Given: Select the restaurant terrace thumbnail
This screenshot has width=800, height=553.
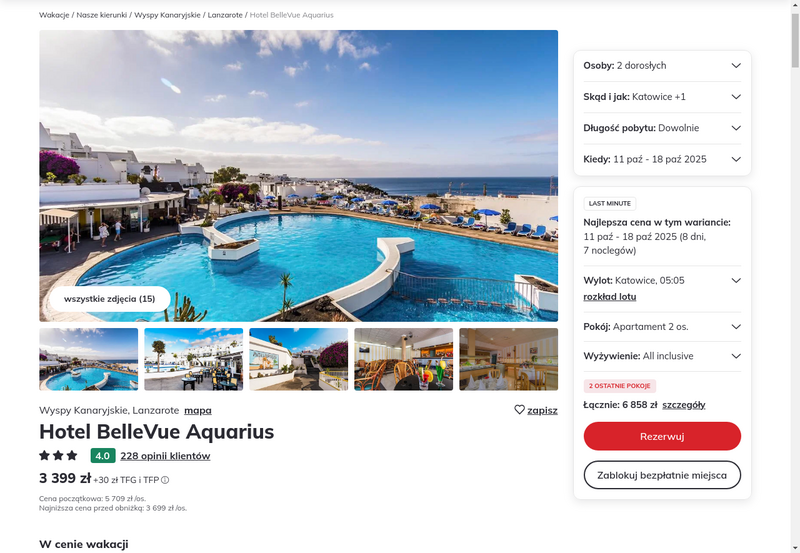Looking at the screenshot, I should click(193, 359).
